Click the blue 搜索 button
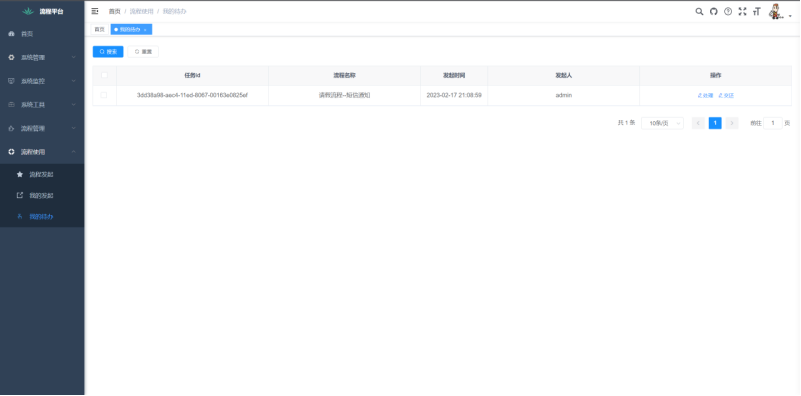The width and height of the screenshot is (801, 396). [x=108, y=52]
